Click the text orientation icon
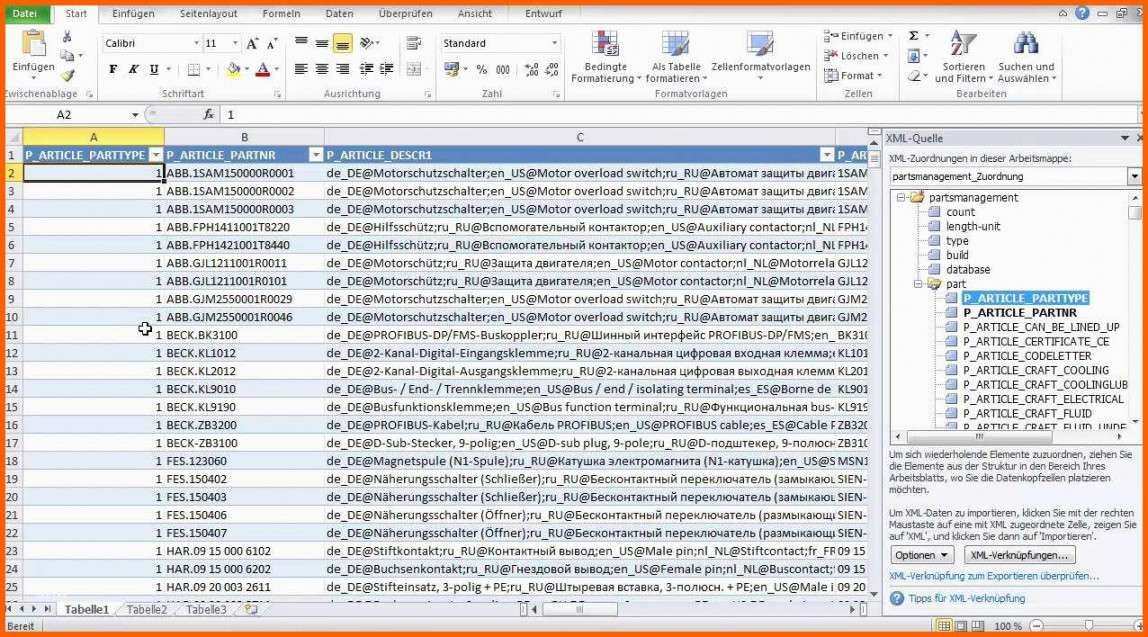 pyautogui.click(x=368, y=43)
